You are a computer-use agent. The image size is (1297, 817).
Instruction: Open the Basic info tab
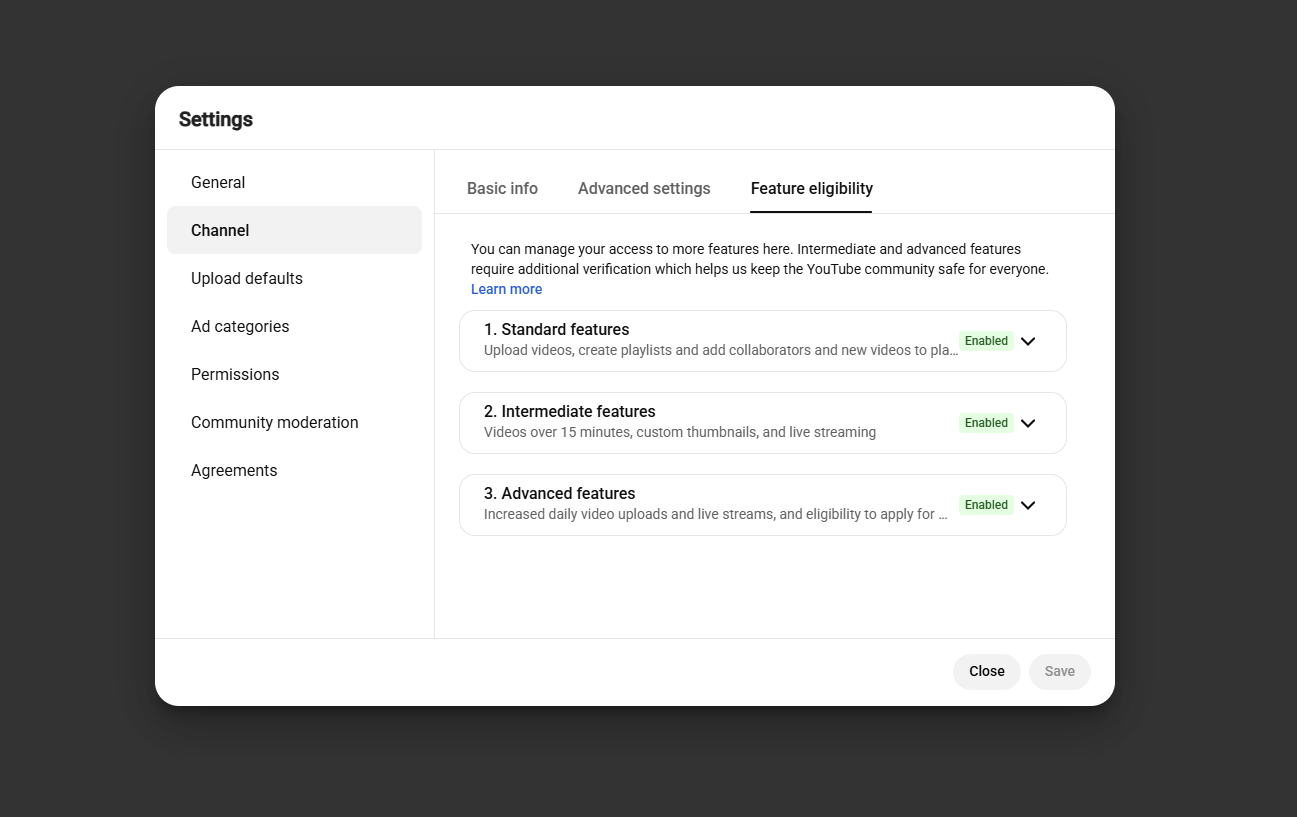502,189
